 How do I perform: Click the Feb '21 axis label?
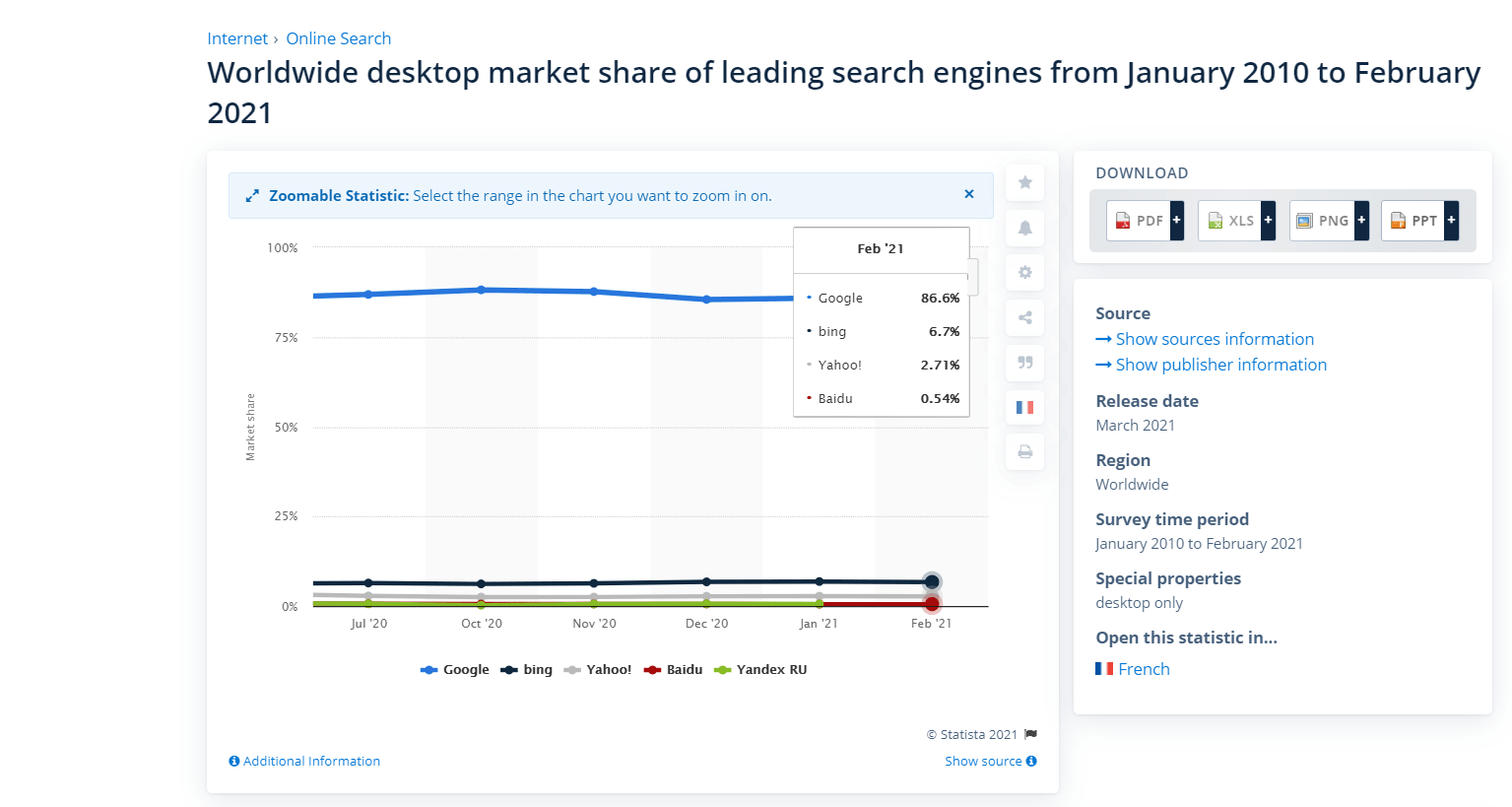pos(931,624)
